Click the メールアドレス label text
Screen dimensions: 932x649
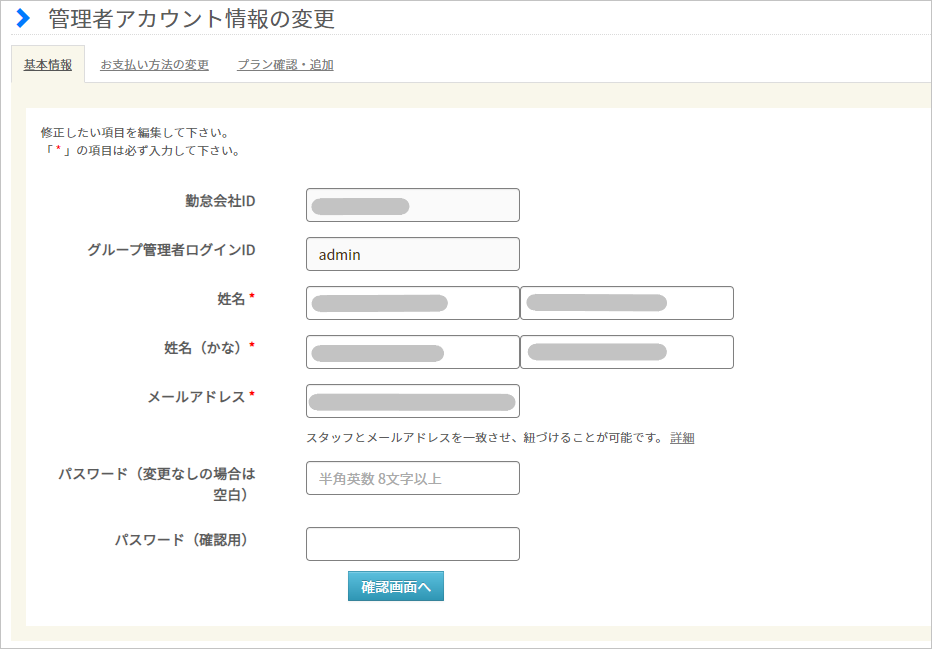click(196, 397)
